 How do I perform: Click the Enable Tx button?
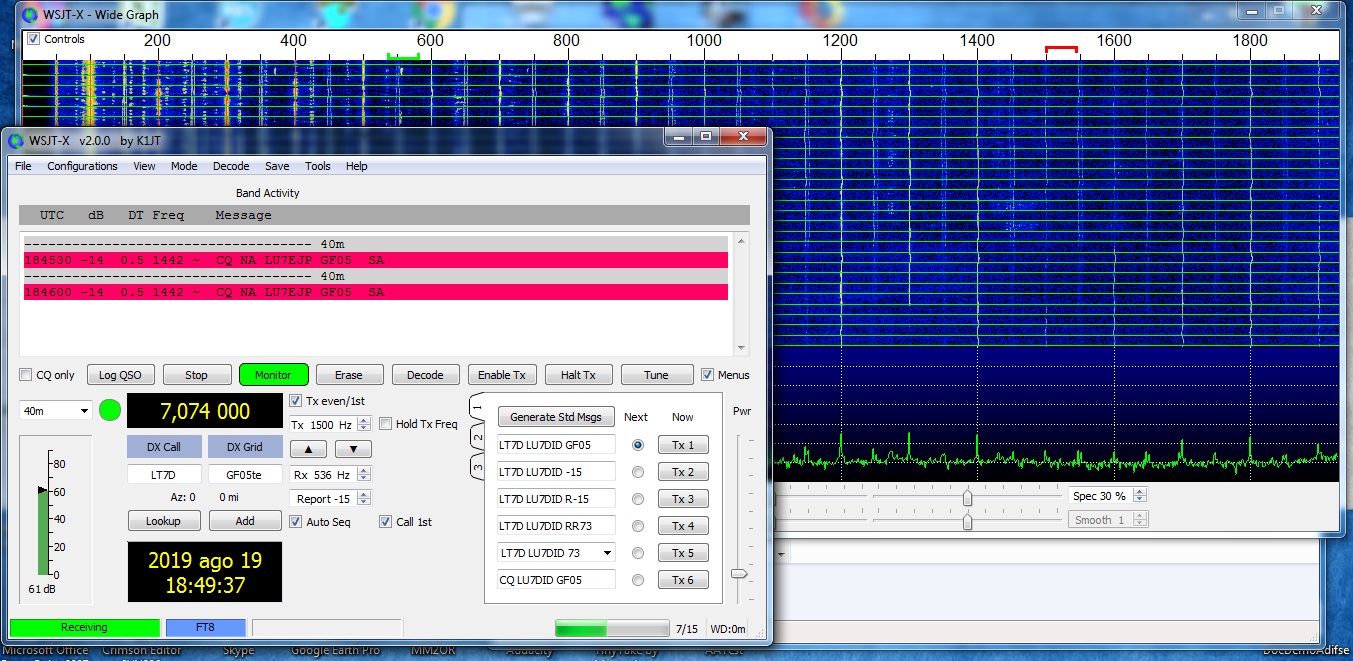502,375
